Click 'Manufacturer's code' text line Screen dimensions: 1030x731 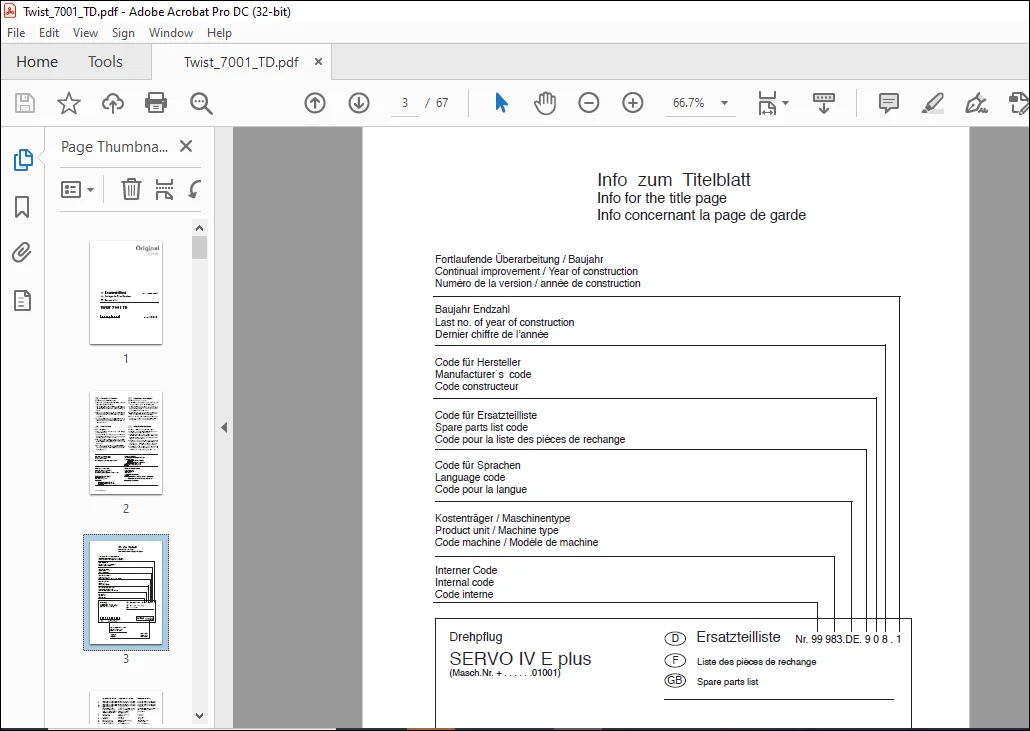(483, 374)
